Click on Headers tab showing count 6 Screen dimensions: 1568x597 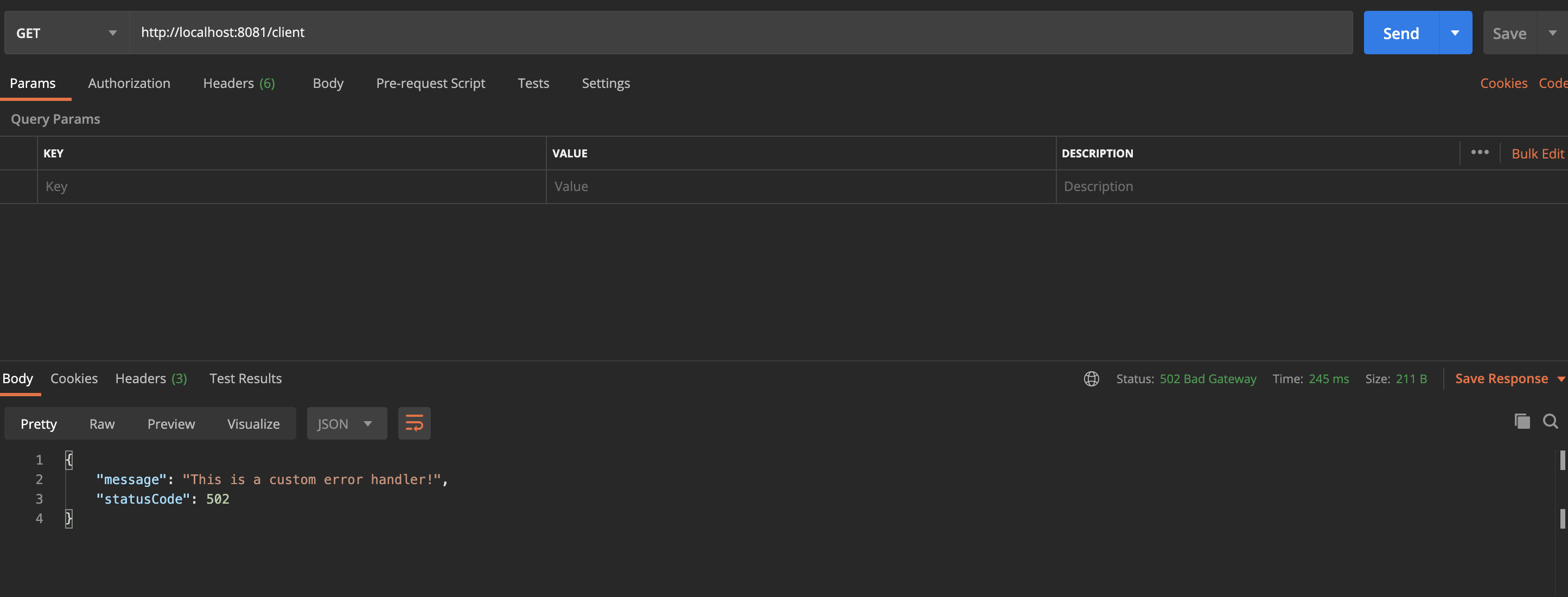pyautogui.click(x=239, y=83)
